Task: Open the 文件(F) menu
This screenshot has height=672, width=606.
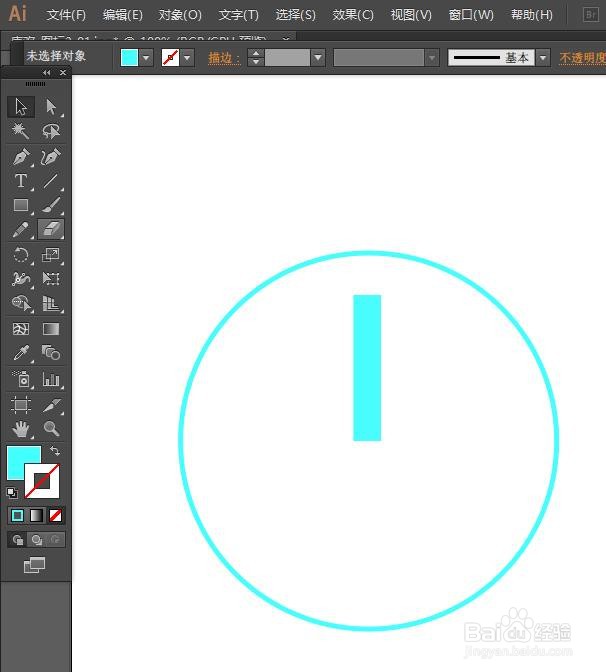Action: tap(66, 15)
